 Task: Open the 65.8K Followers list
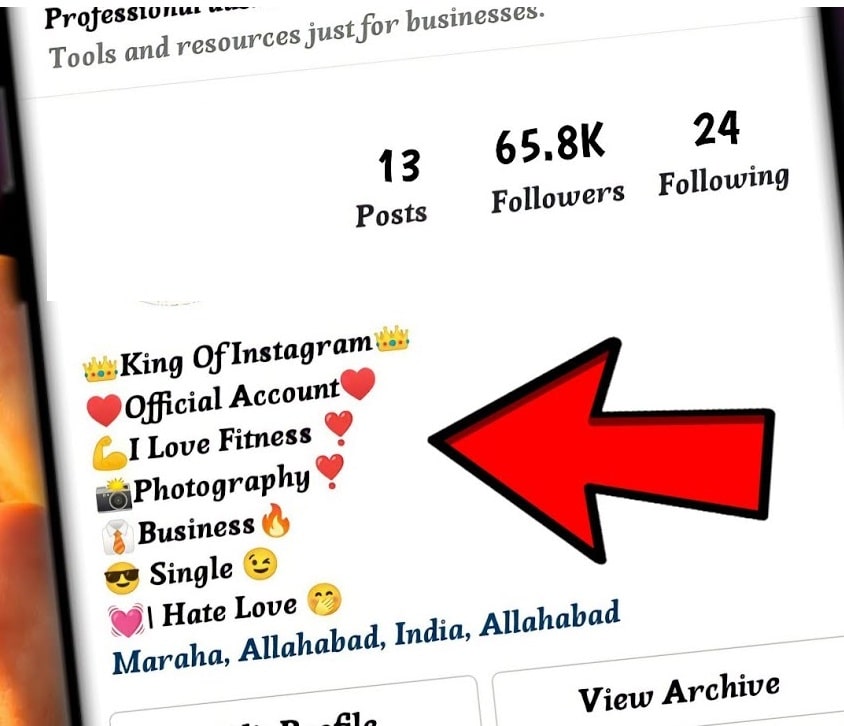pos(557,170)
